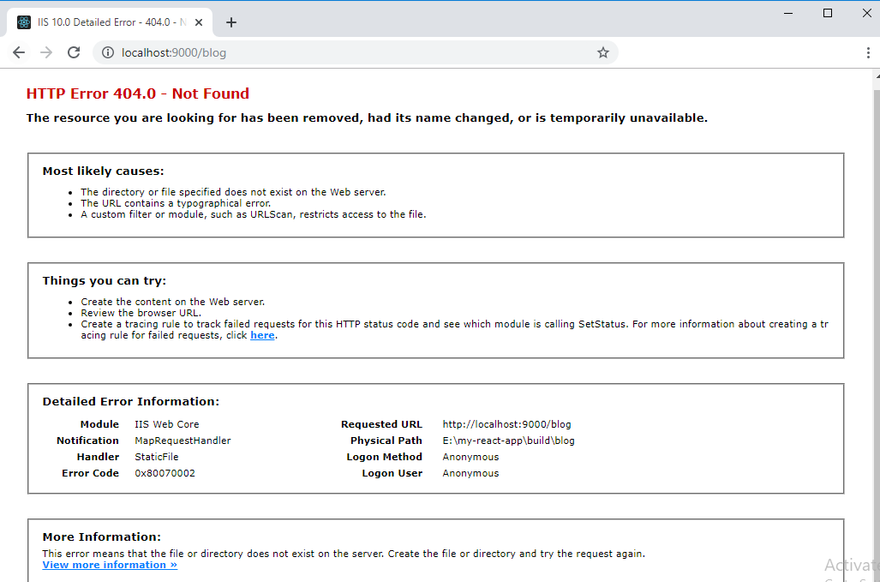Close the IIS 10.0 Detailed Error tab
This screenshot has width=880, height=582.
(200, 22)
